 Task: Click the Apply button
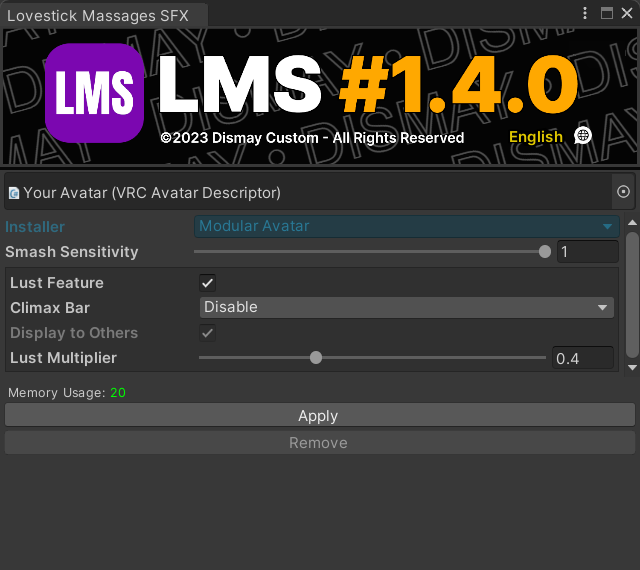coord(320,415)
